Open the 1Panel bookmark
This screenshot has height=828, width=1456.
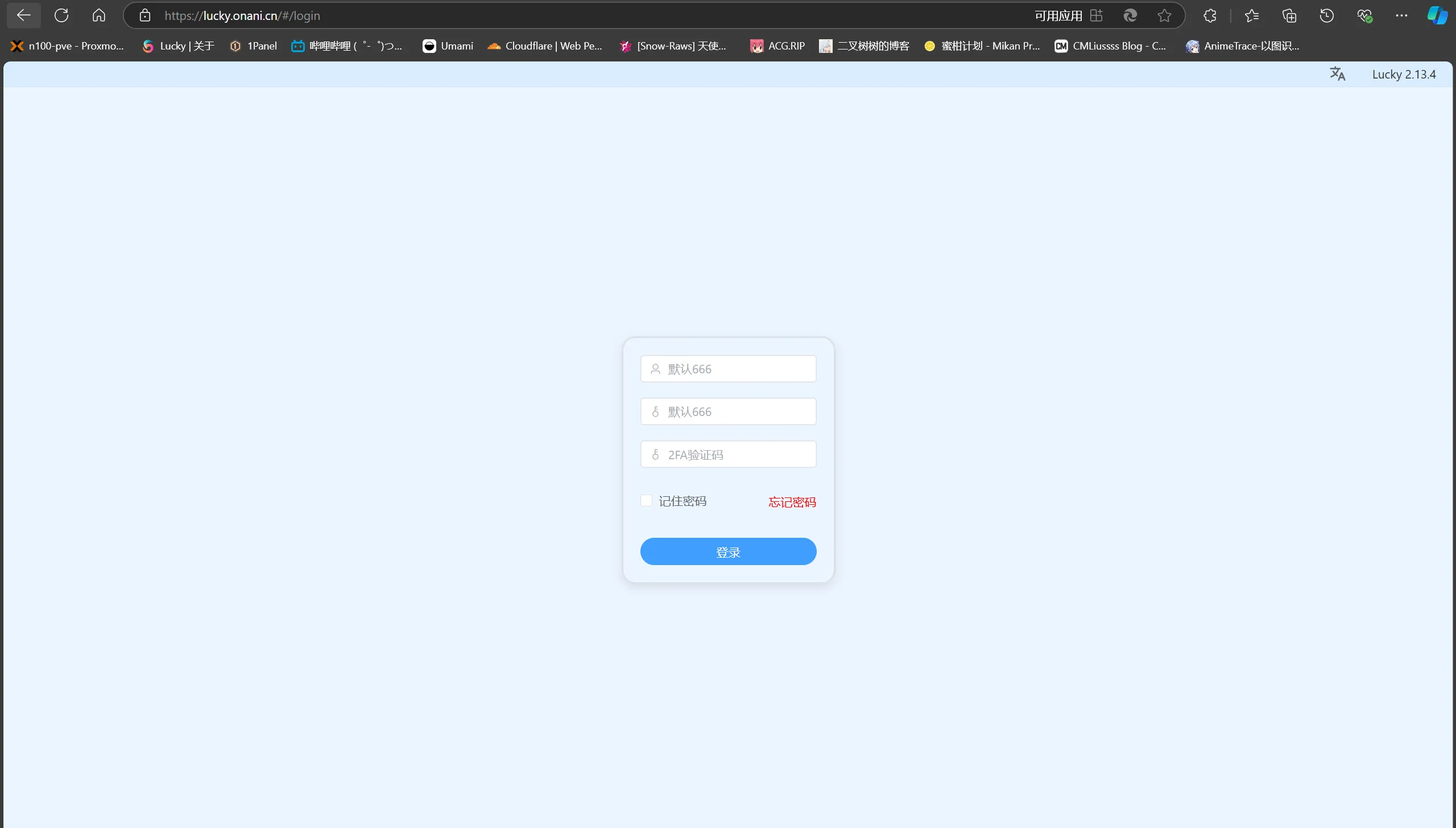point(253,46)
